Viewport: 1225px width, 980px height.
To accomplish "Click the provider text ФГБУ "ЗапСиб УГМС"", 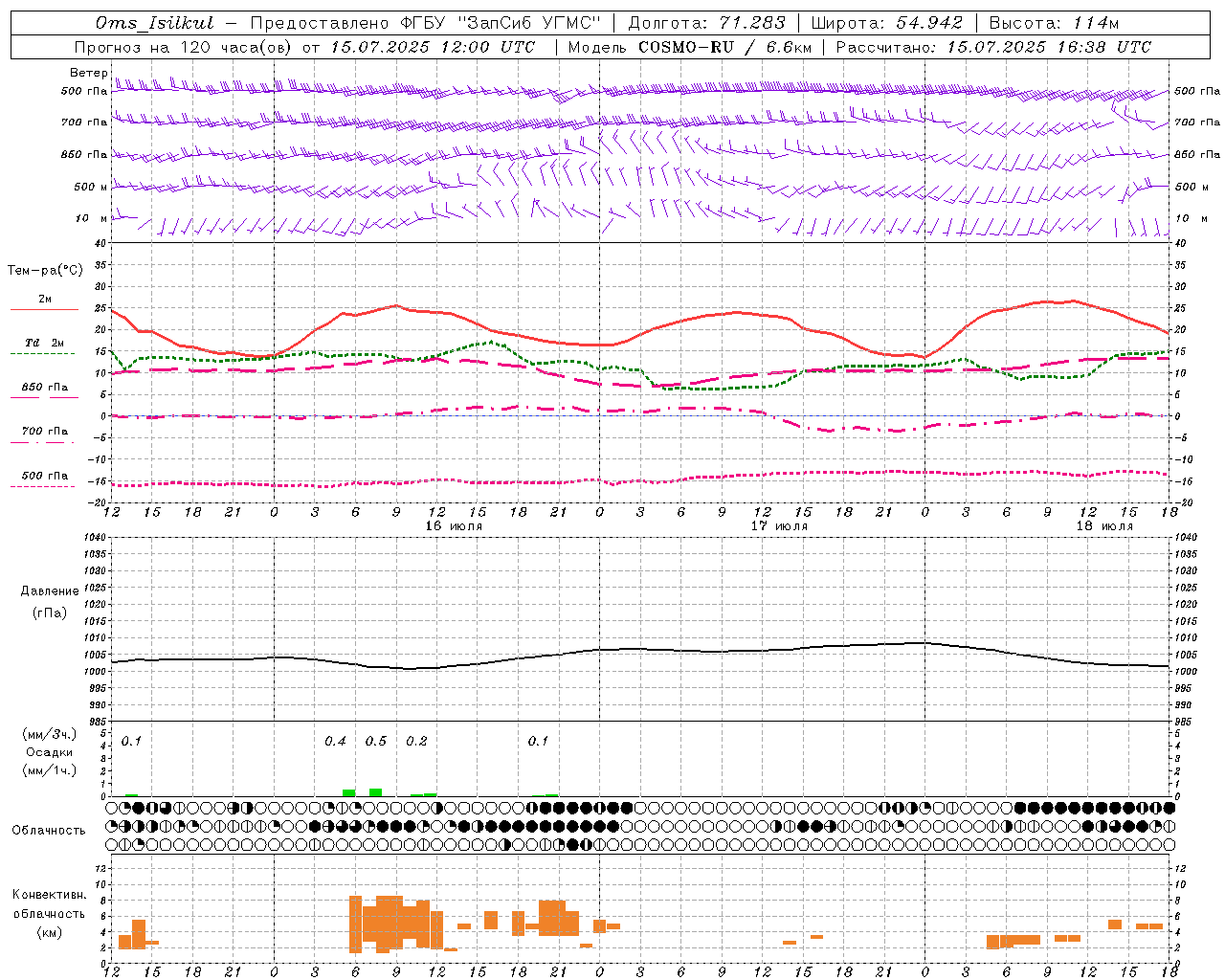I will pyautogui.click(x=502, y=23).
